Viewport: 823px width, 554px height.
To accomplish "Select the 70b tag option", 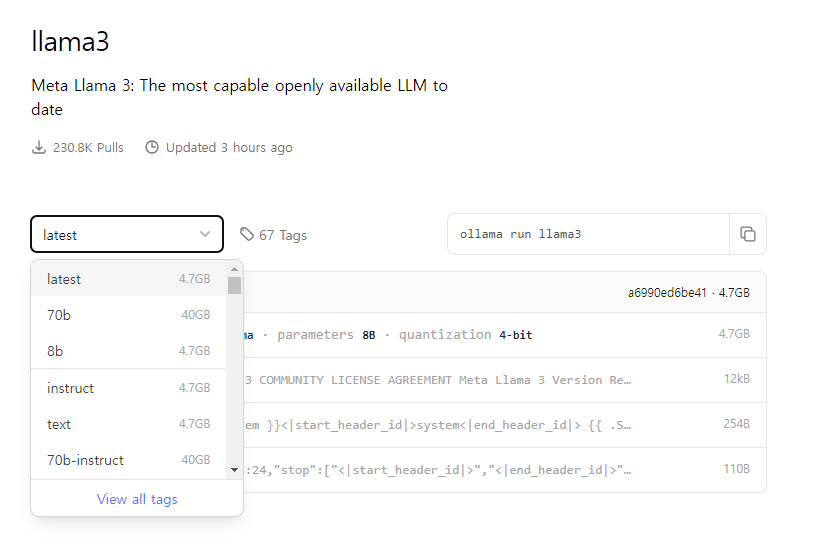I will pos(129,315).
